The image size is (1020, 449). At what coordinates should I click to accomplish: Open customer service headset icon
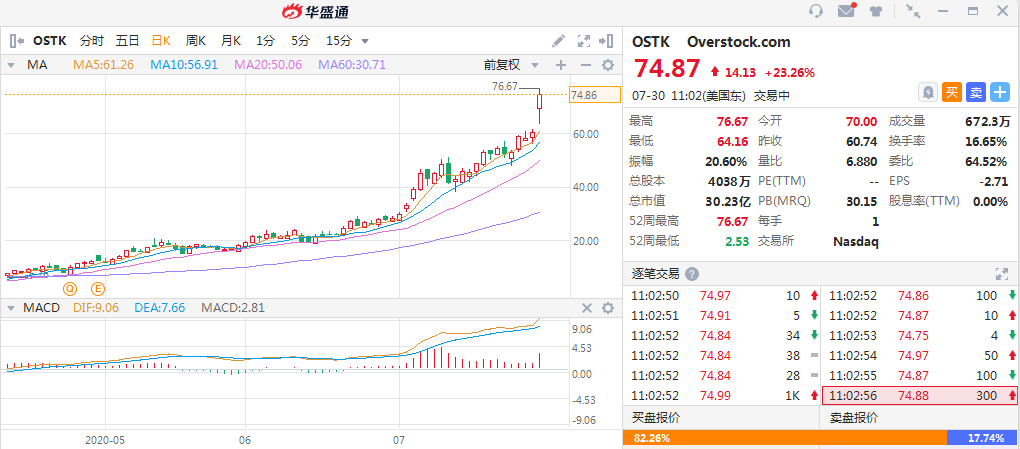(x=816, y=11)
